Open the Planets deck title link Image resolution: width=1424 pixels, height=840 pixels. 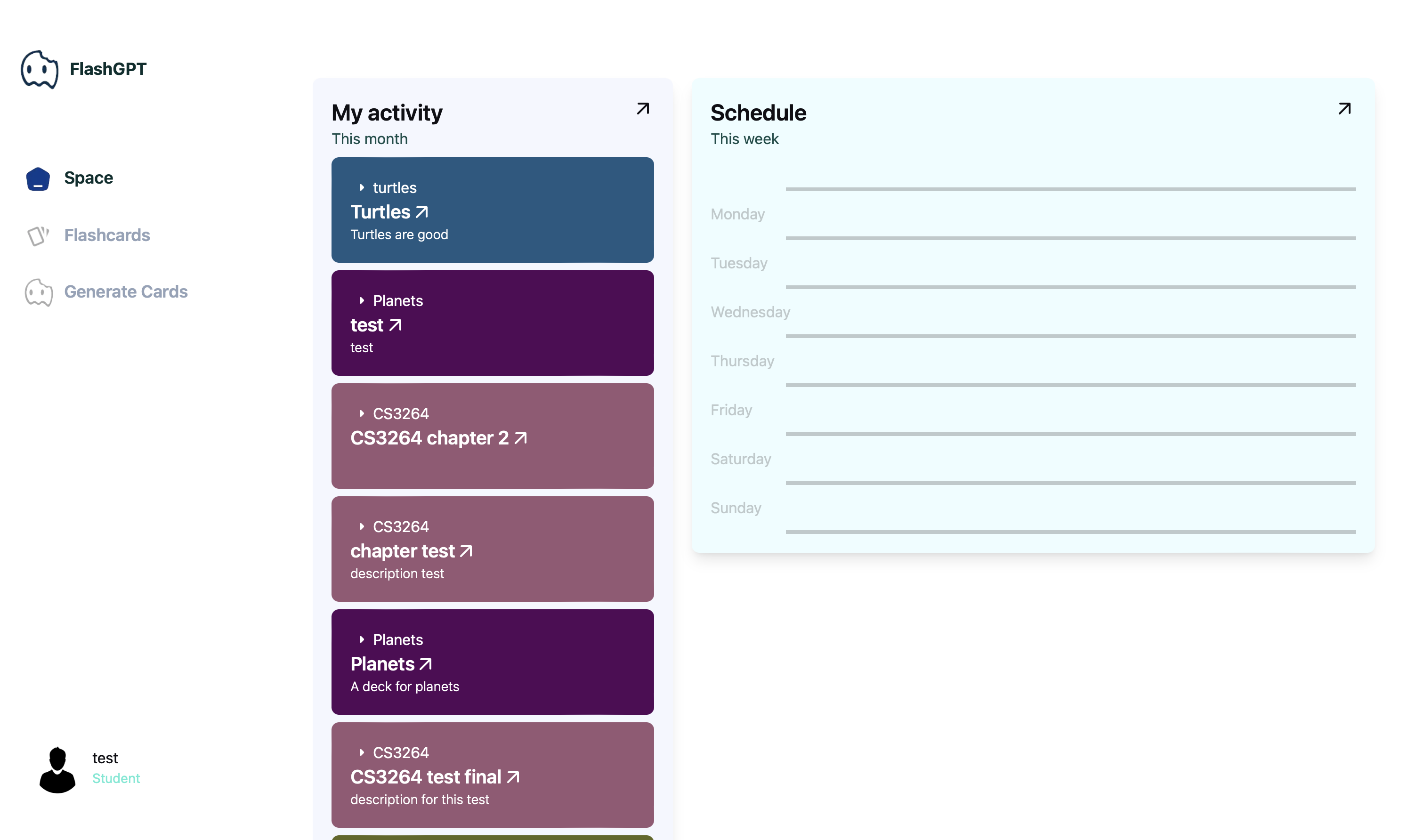pyautogui.click(x=382, y=664)
